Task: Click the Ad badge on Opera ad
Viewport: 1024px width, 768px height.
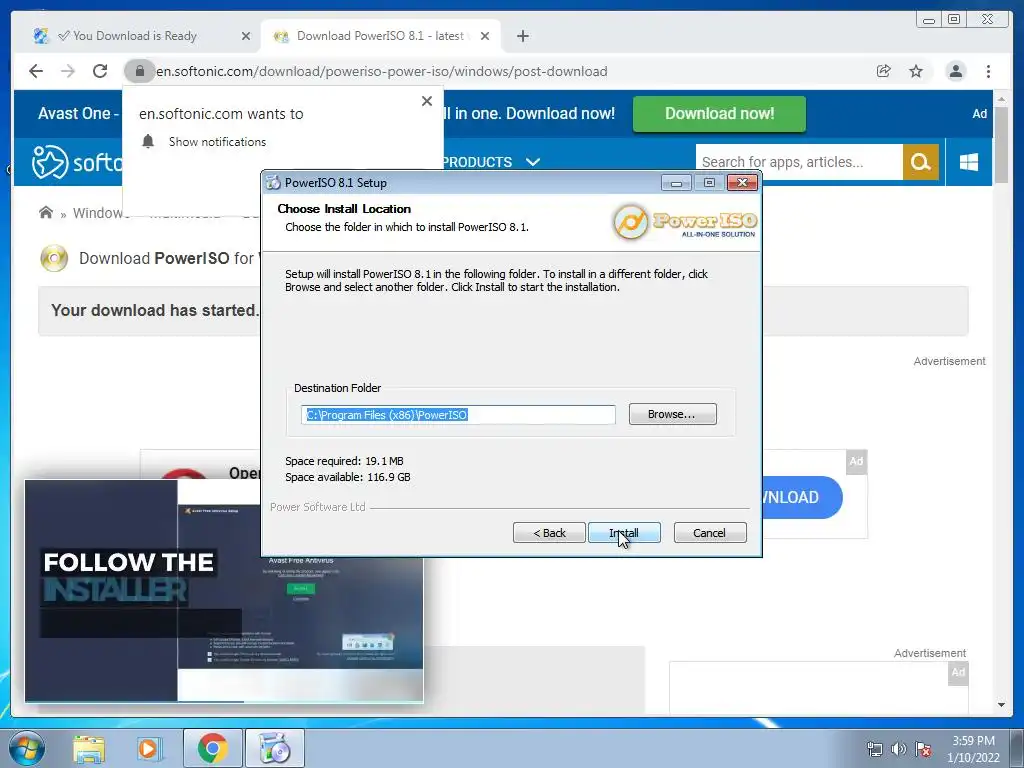Action: [x=856, y=461]
